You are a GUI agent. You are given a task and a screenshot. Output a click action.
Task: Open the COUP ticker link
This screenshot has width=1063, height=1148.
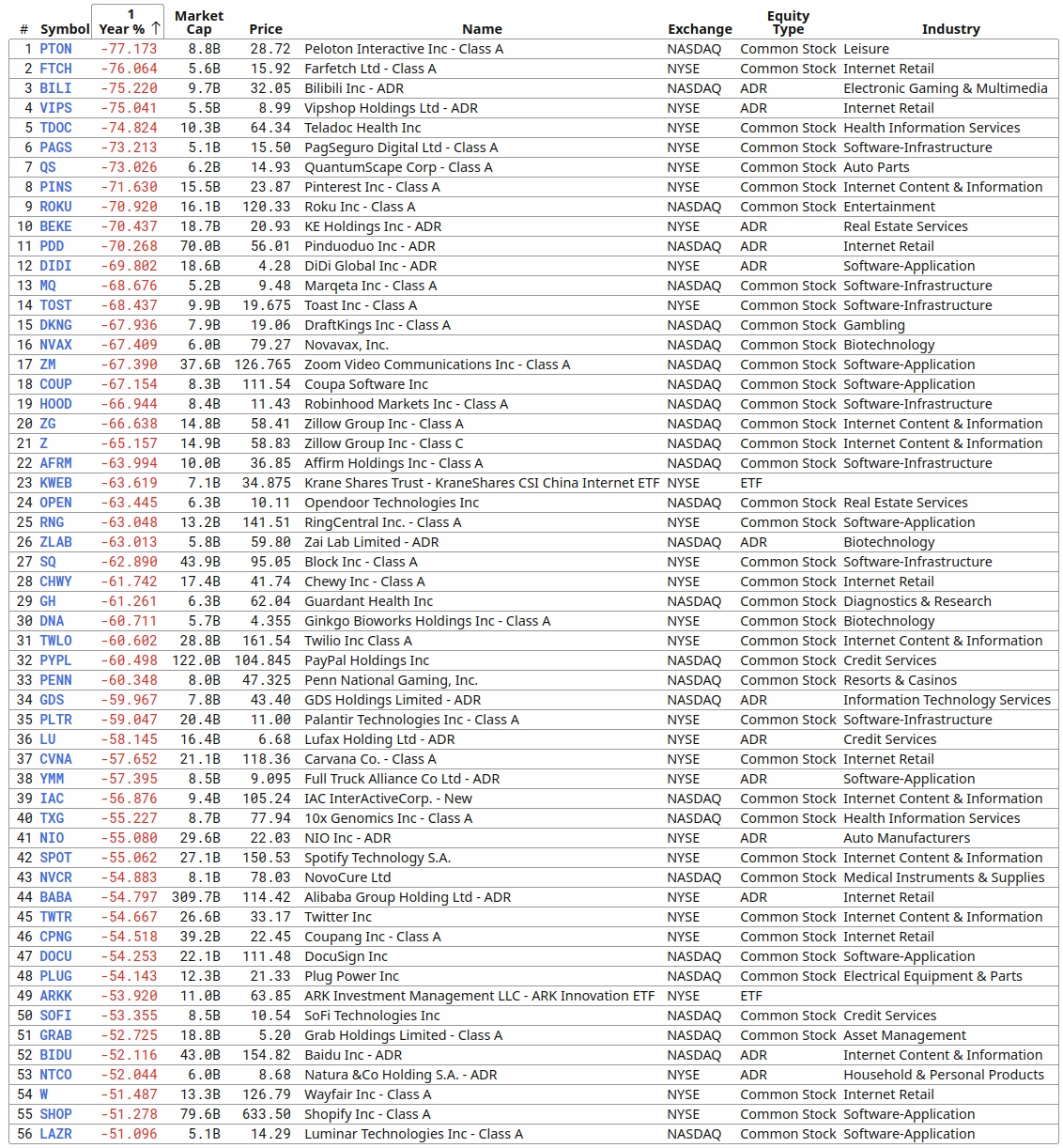[55, 384]
